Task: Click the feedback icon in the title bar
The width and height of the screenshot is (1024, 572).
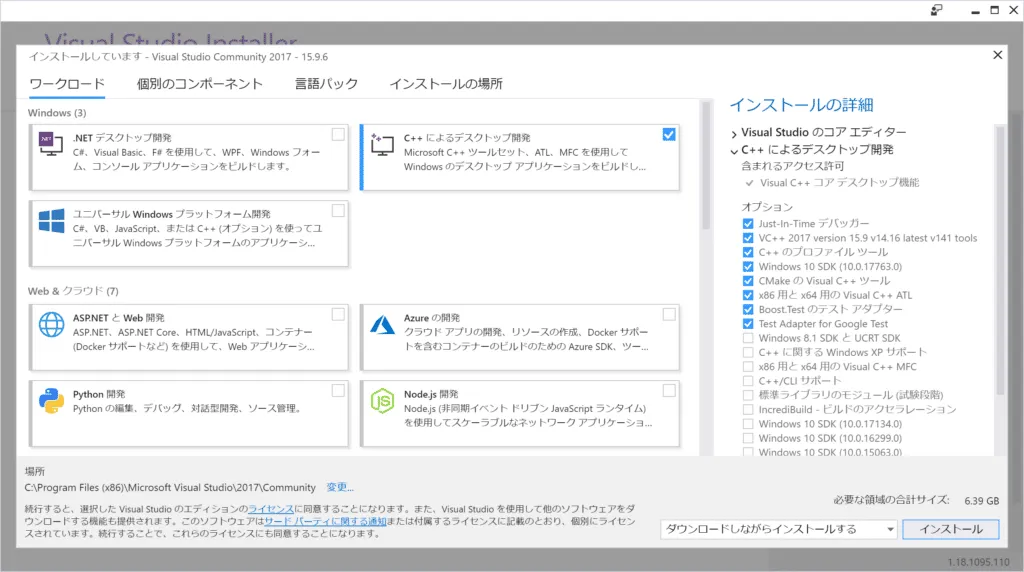Action: (x=936, y=10)
